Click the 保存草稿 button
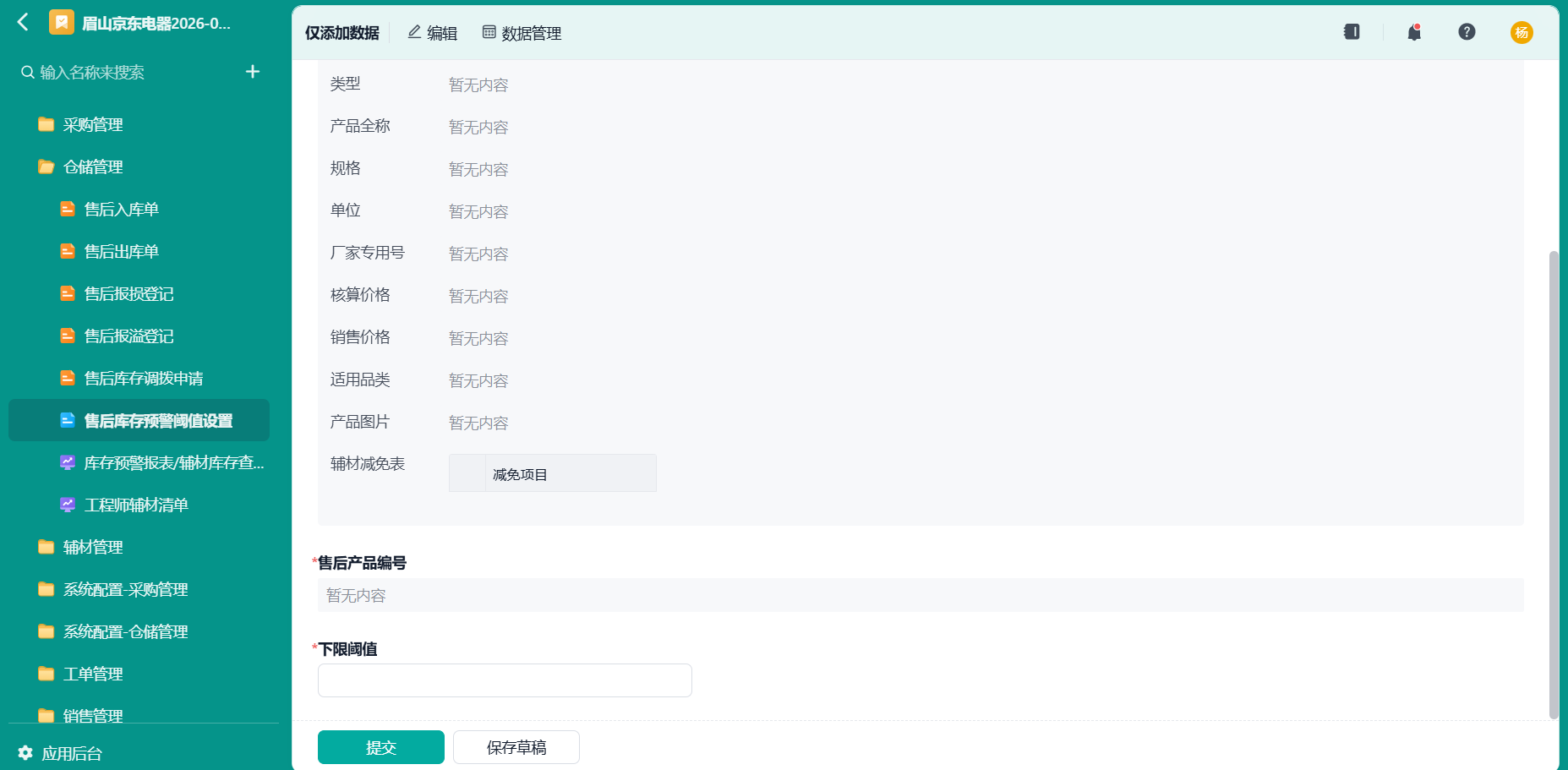Viewport: 1568px width, 770px height. pyautogui.click(x=516, y=747)
